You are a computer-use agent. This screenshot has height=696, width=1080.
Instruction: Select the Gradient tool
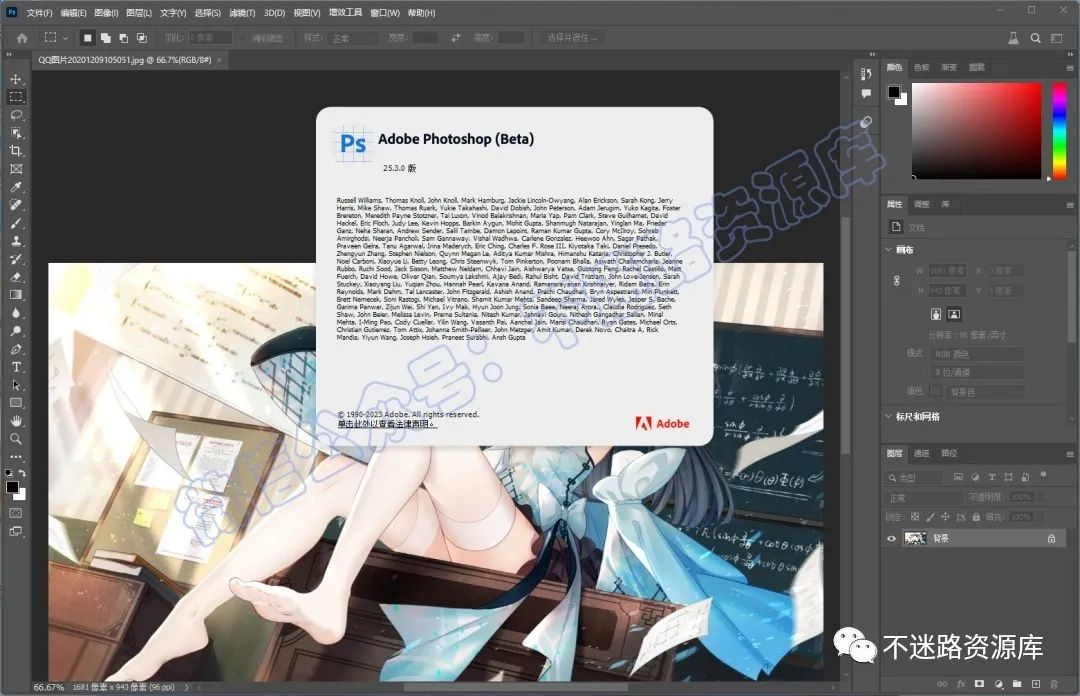[x=16, y=295]
